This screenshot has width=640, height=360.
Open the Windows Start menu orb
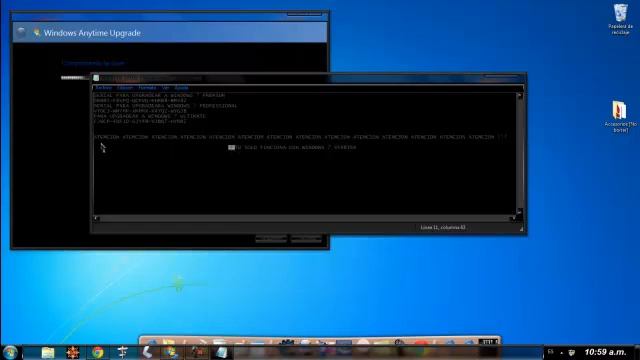coord(10,352)
